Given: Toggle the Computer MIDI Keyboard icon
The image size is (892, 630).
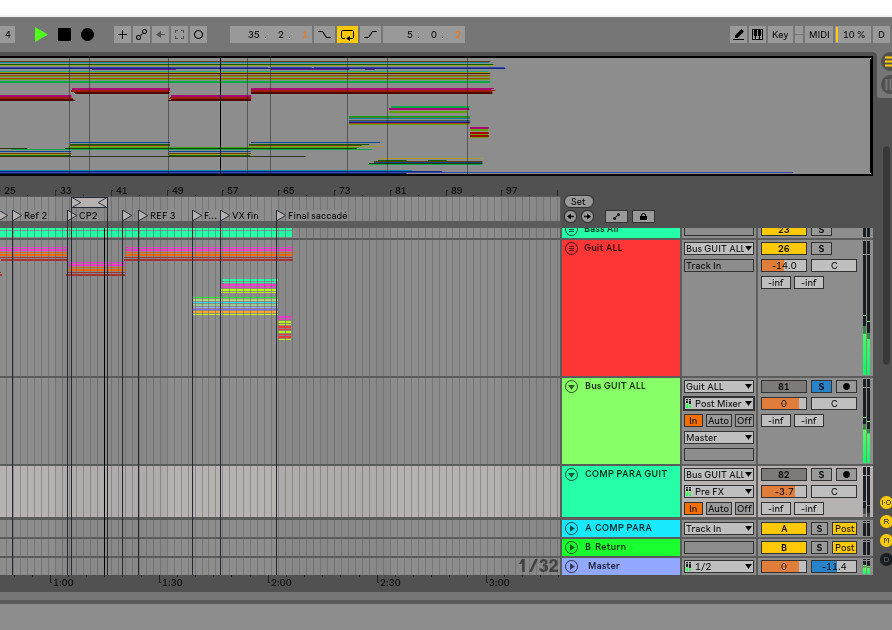Looking at the screenshot, I should click(757, 35).
